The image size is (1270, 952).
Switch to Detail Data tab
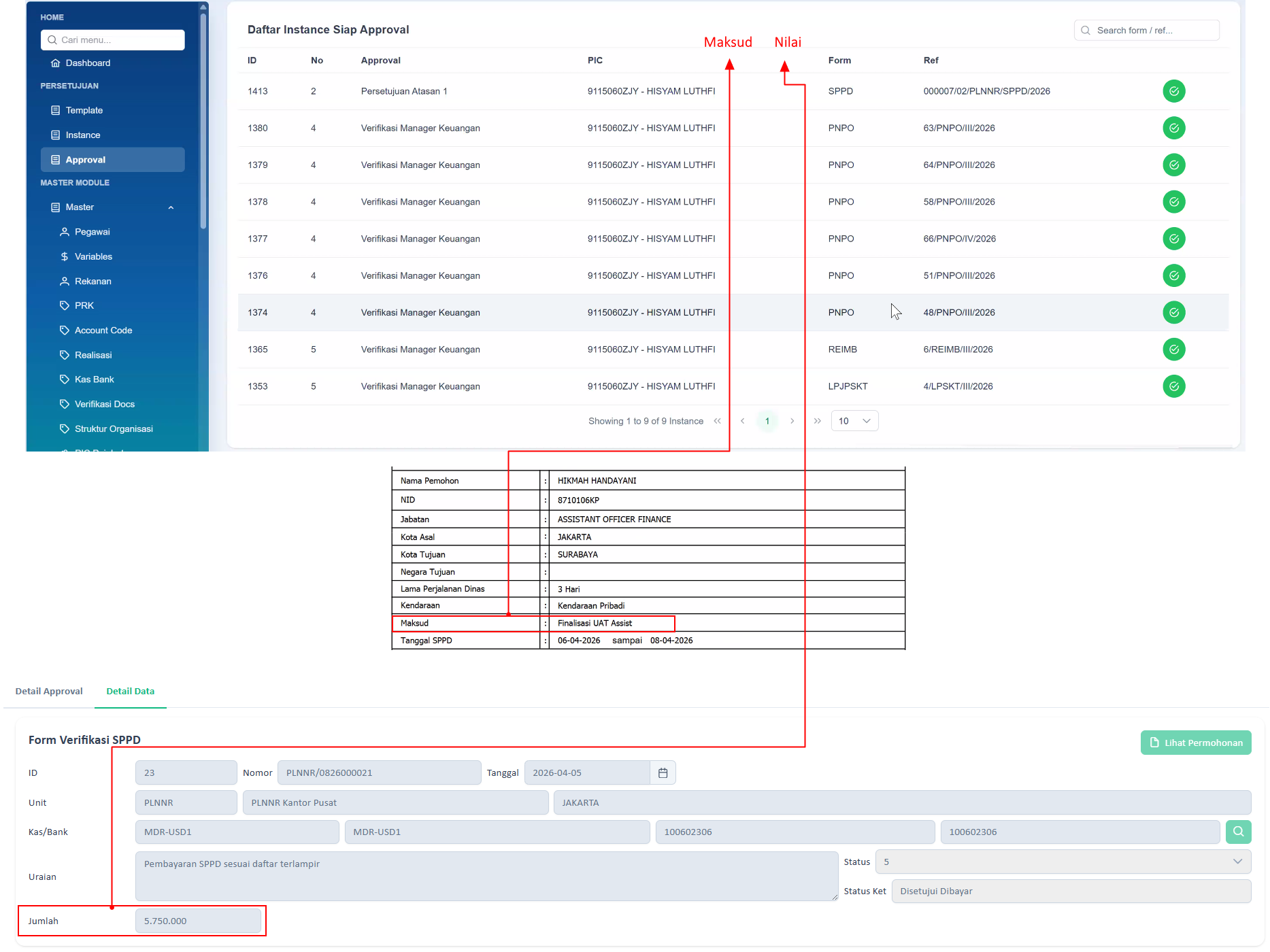tap(130, 691)
